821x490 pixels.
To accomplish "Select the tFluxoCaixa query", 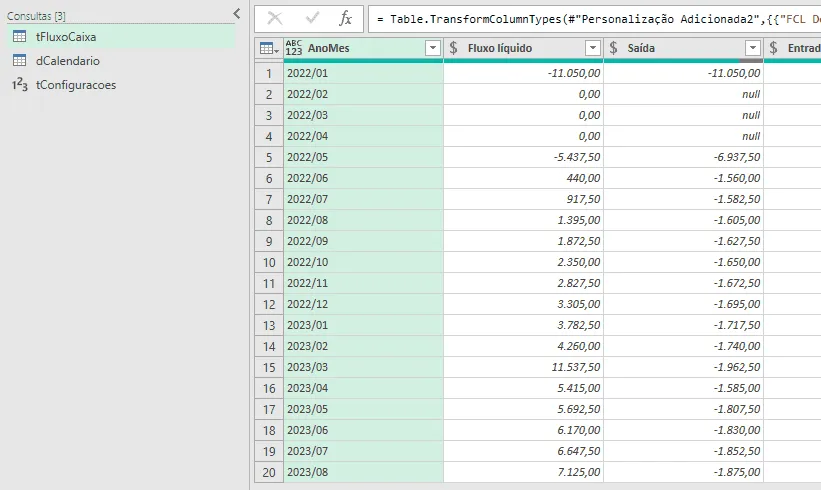I will [120, 37].
